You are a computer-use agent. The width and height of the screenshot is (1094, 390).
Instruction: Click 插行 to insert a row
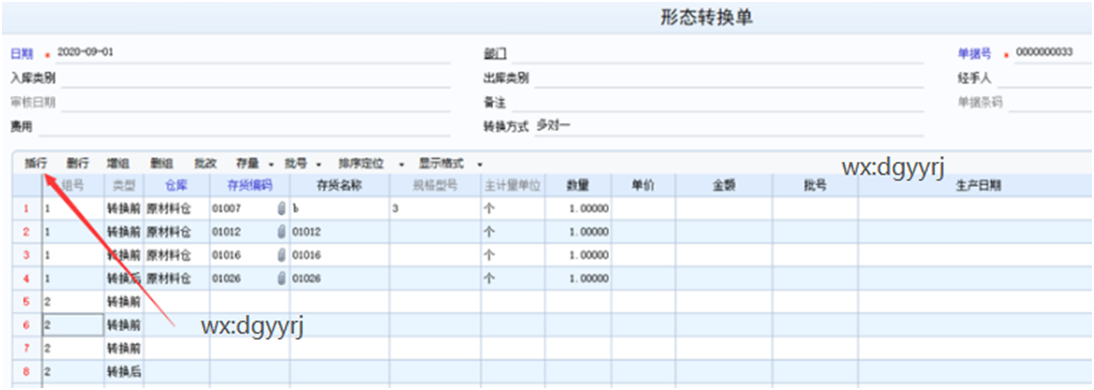coord(35,164)
